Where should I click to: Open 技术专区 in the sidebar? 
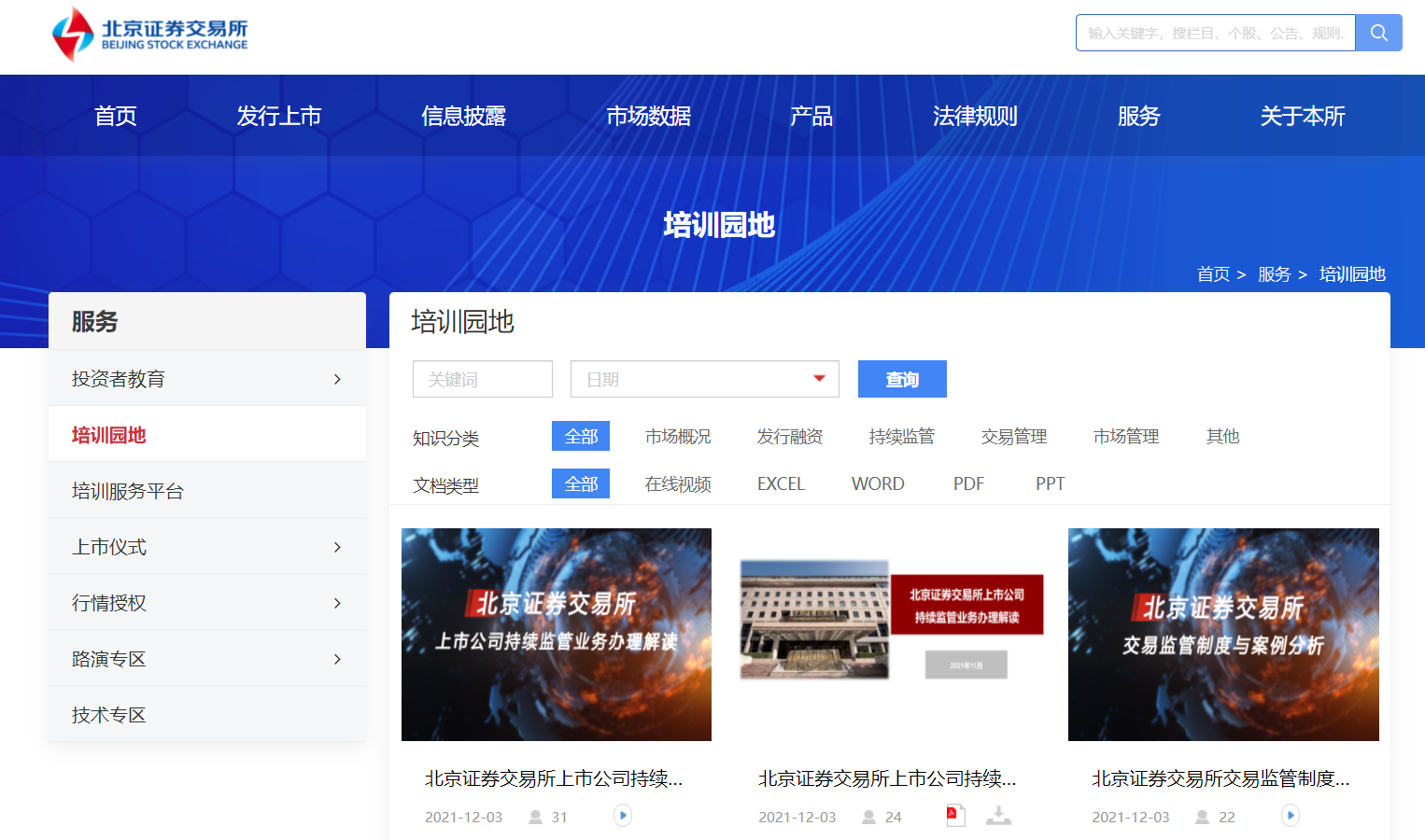(207, 714)
